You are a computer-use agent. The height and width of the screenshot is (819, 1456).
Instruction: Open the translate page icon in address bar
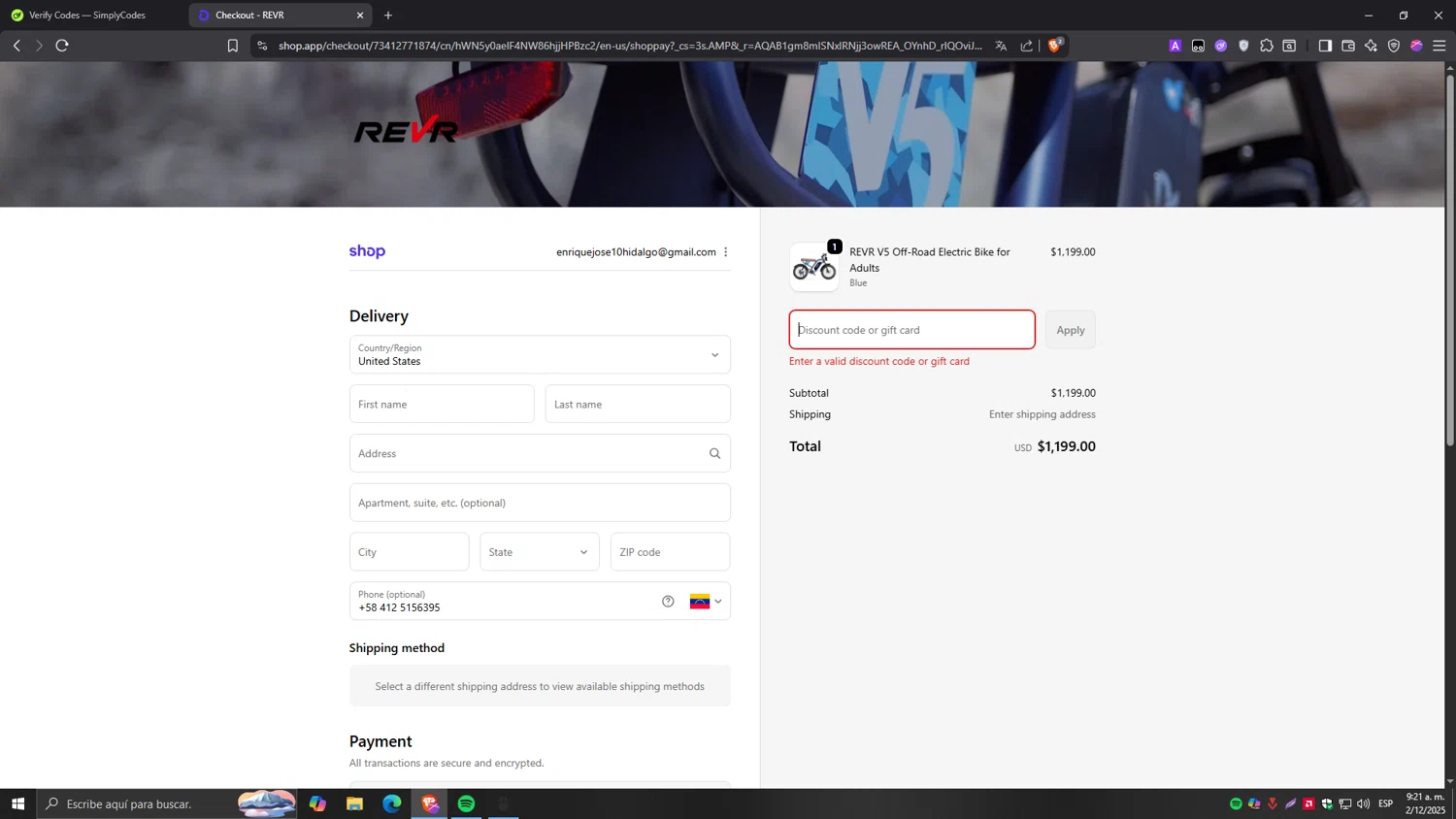coord(1001,46)
